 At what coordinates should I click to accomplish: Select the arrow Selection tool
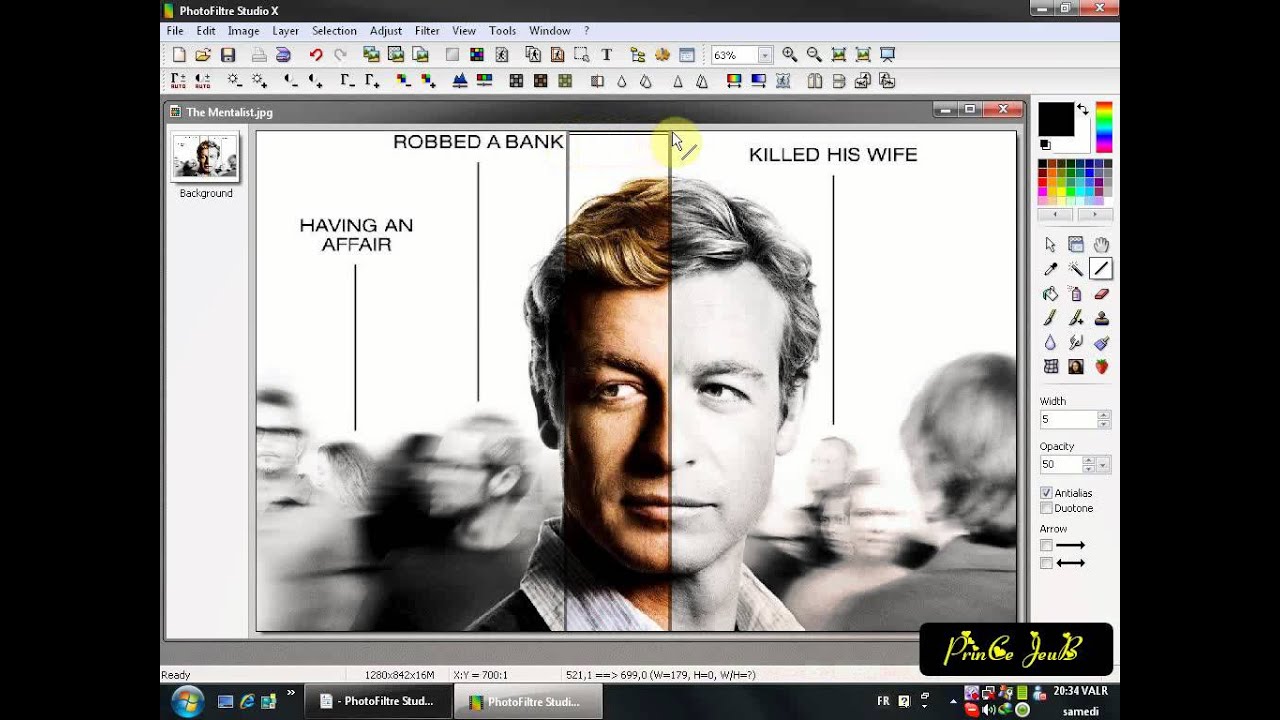1050,244
